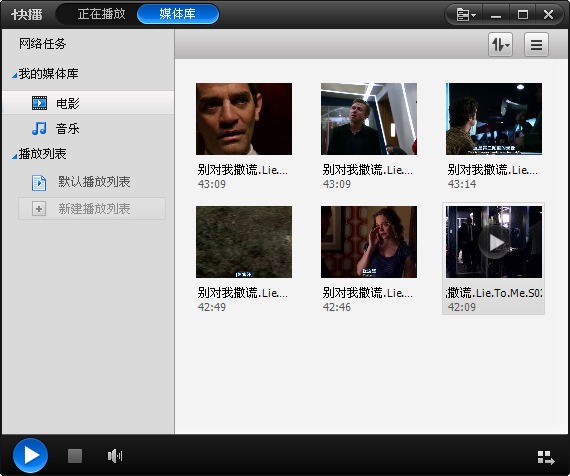Switch to list view mode
Image resolution: width=570 pixels, height=476 pixels.
point(536,45)
